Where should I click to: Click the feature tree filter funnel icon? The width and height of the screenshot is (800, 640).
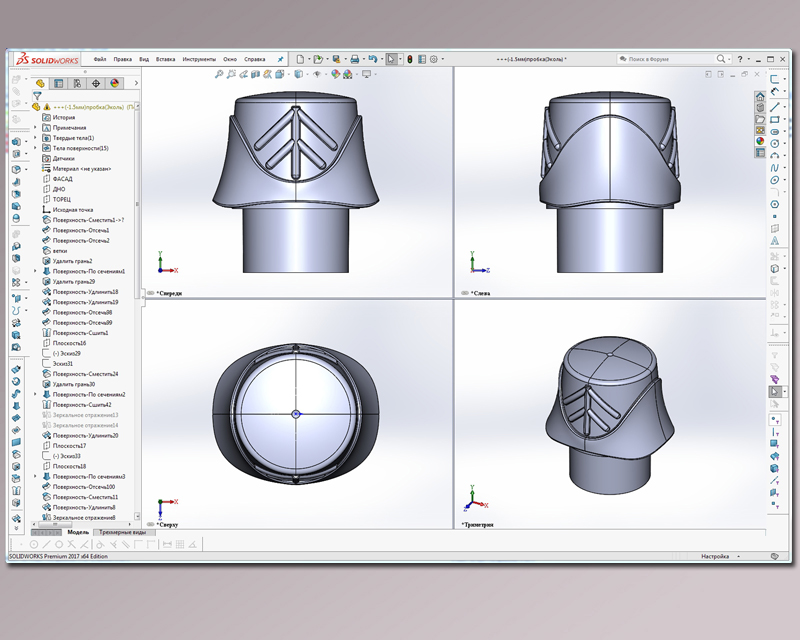[37, 96]
